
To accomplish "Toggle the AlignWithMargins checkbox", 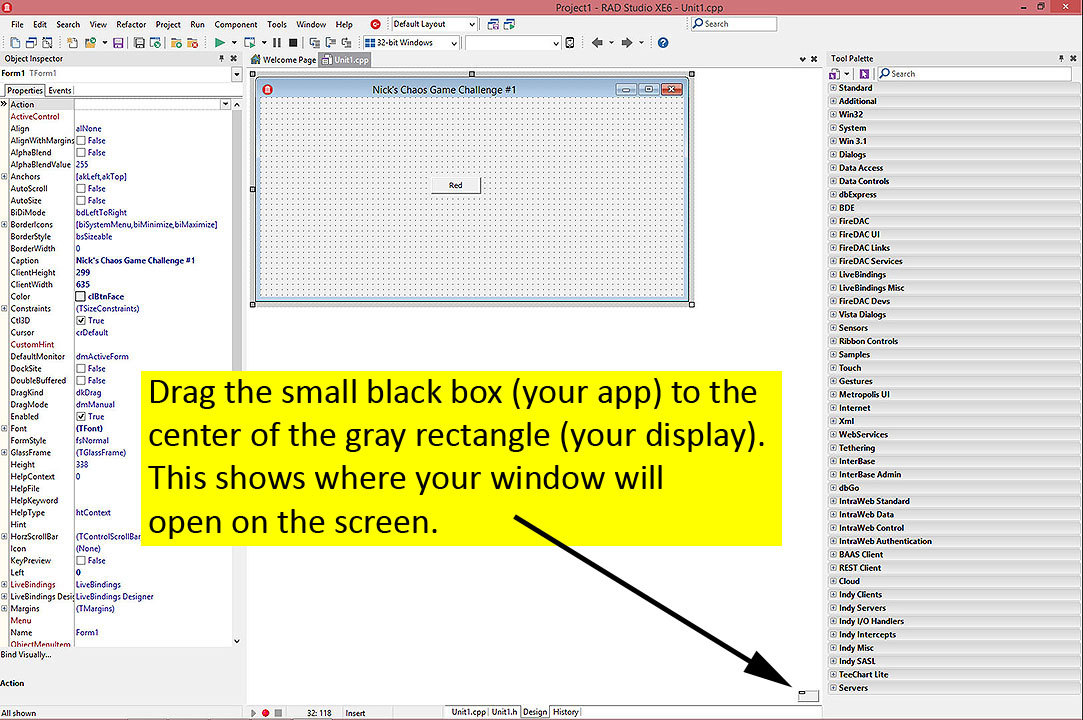I will (81, 141).
